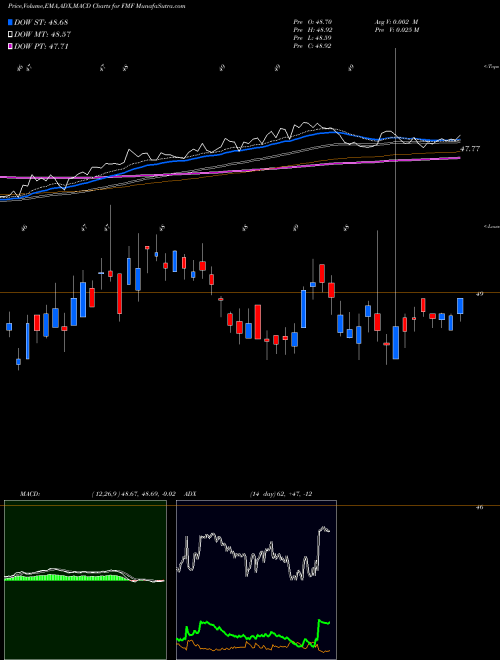This screenshot has height=660, width=500.
Task: Click the 'Pre H: 48.92' value
Action: [313, 30]
